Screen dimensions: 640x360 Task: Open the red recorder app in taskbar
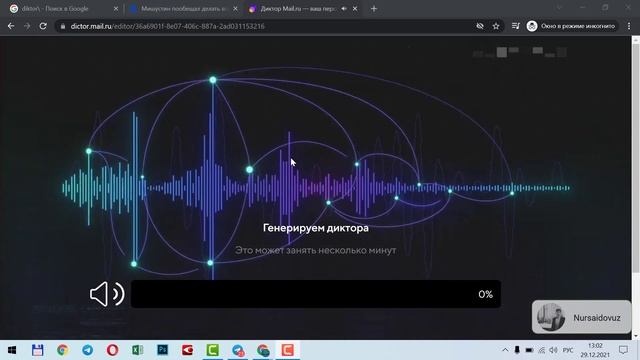pyautogui.click(x=187, y=350)
